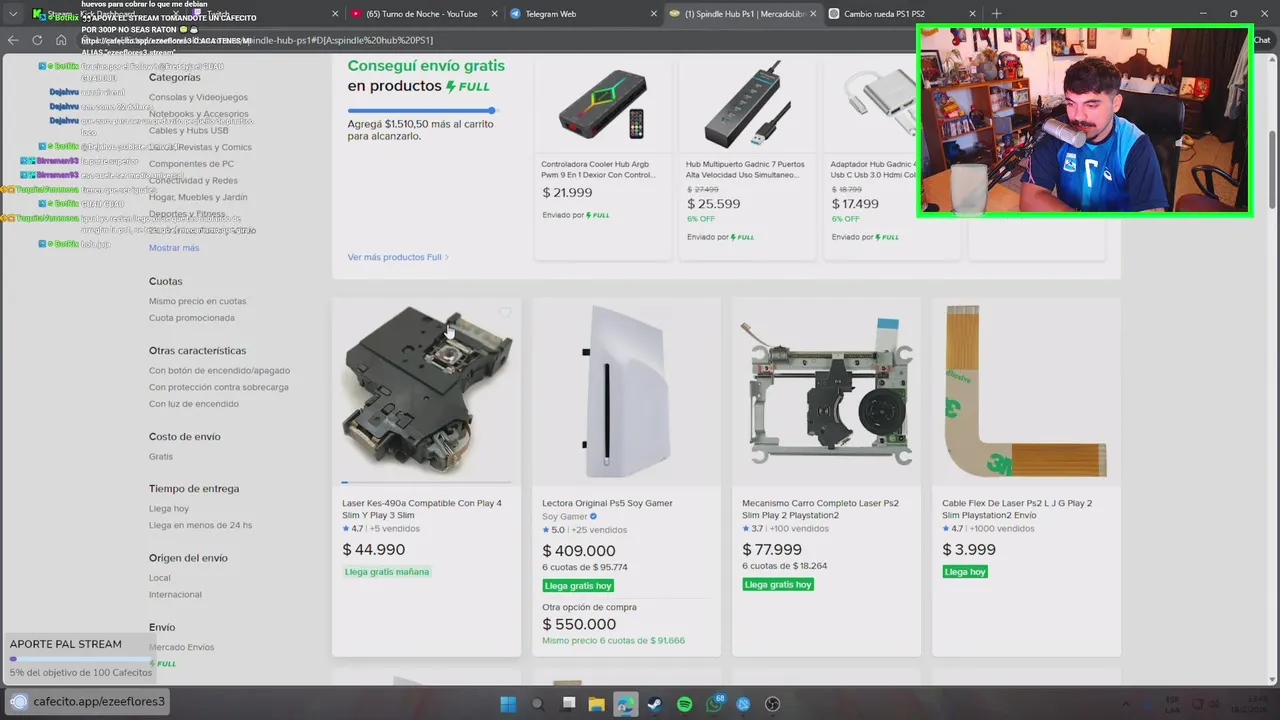Filter by Consolas y Videojuegos category
The width and height of the screenshot is (1280, 720).
[x=198, y=97]
